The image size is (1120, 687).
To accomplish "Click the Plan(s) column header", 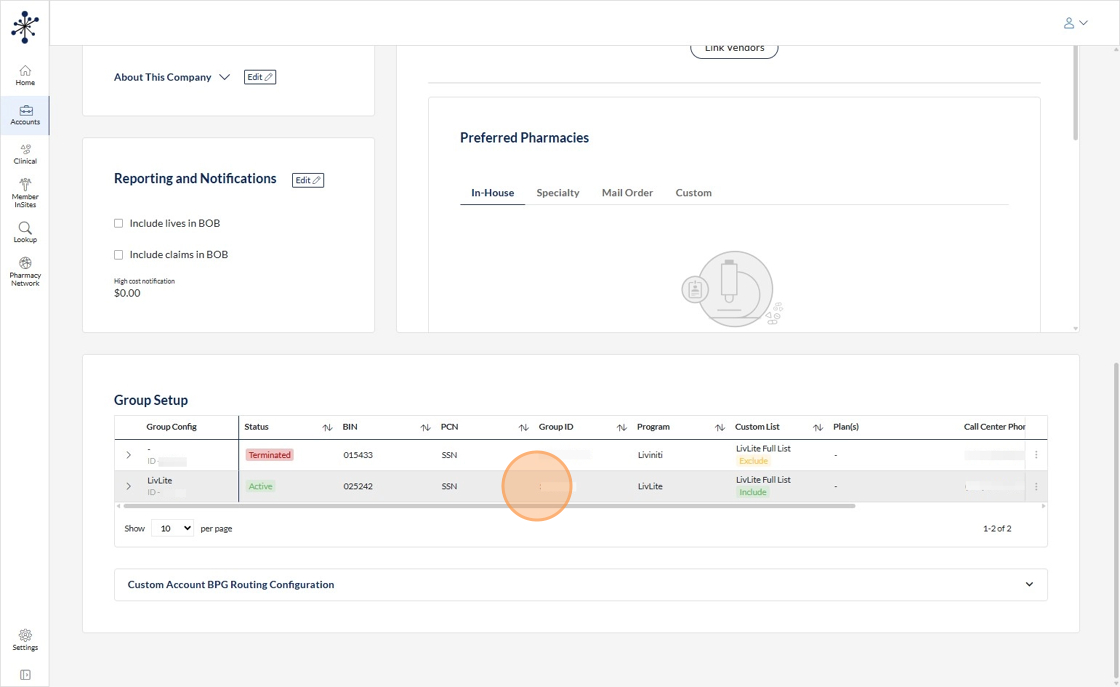I will [846, 427].
